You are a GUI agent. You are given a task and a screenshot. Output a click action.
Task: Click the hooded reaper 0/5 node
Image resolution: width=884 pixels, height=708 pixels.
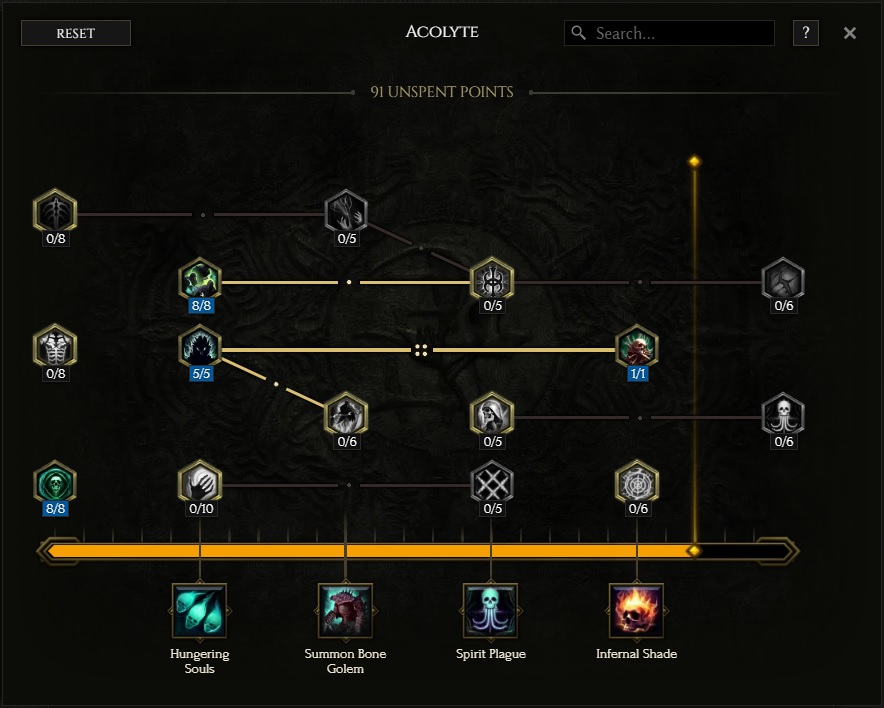click(x=492, y=414)
